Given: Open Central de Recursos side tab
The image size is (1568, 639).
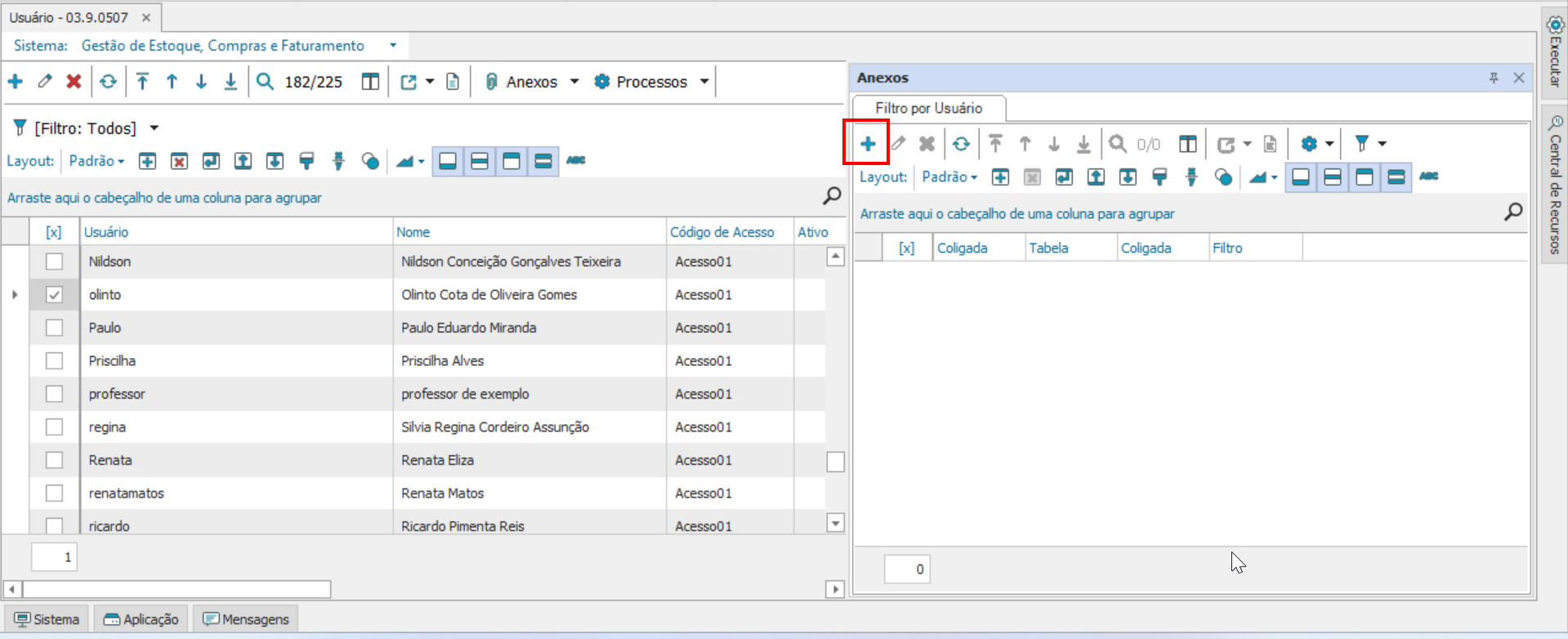Looking at the screenshot, I should click(1555, 184).
